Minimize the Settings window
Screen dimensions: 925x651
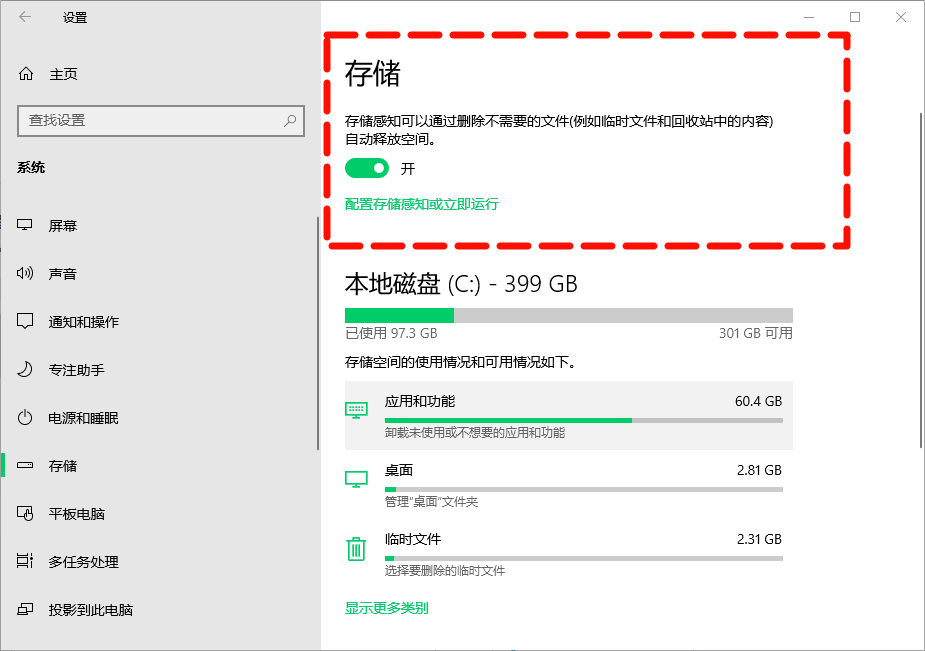pyautogui.click(x=809, y=17)
